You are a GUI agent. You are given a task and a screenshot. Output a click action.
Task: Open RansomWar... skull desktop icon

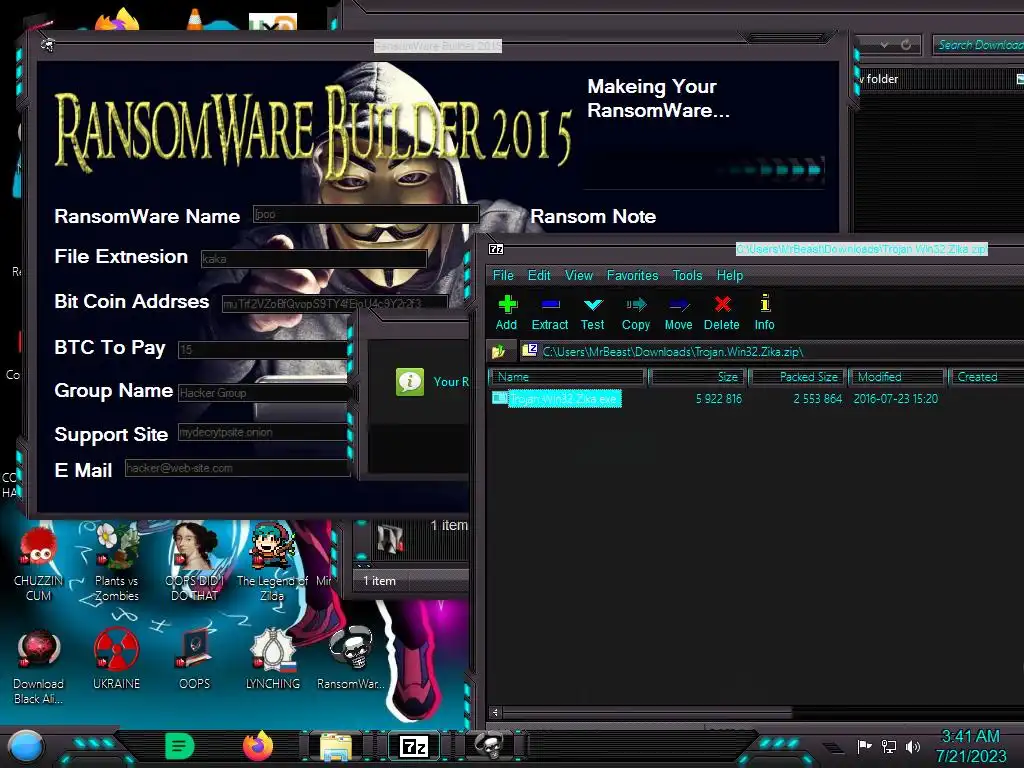pyautogui.click(x=351, y=660)
